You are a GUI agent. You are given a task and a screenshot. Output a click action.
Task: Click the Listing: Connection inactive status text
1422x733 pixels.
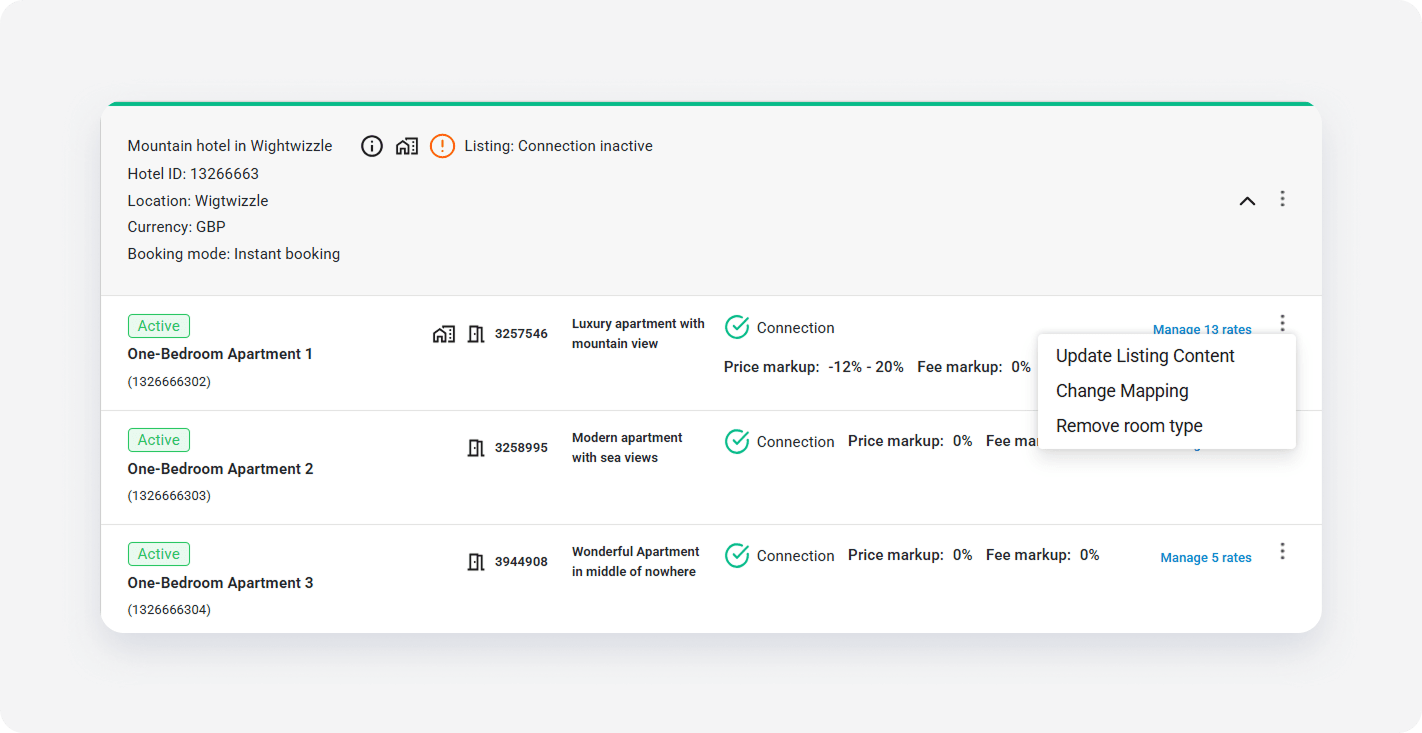[x=558, y=146]
